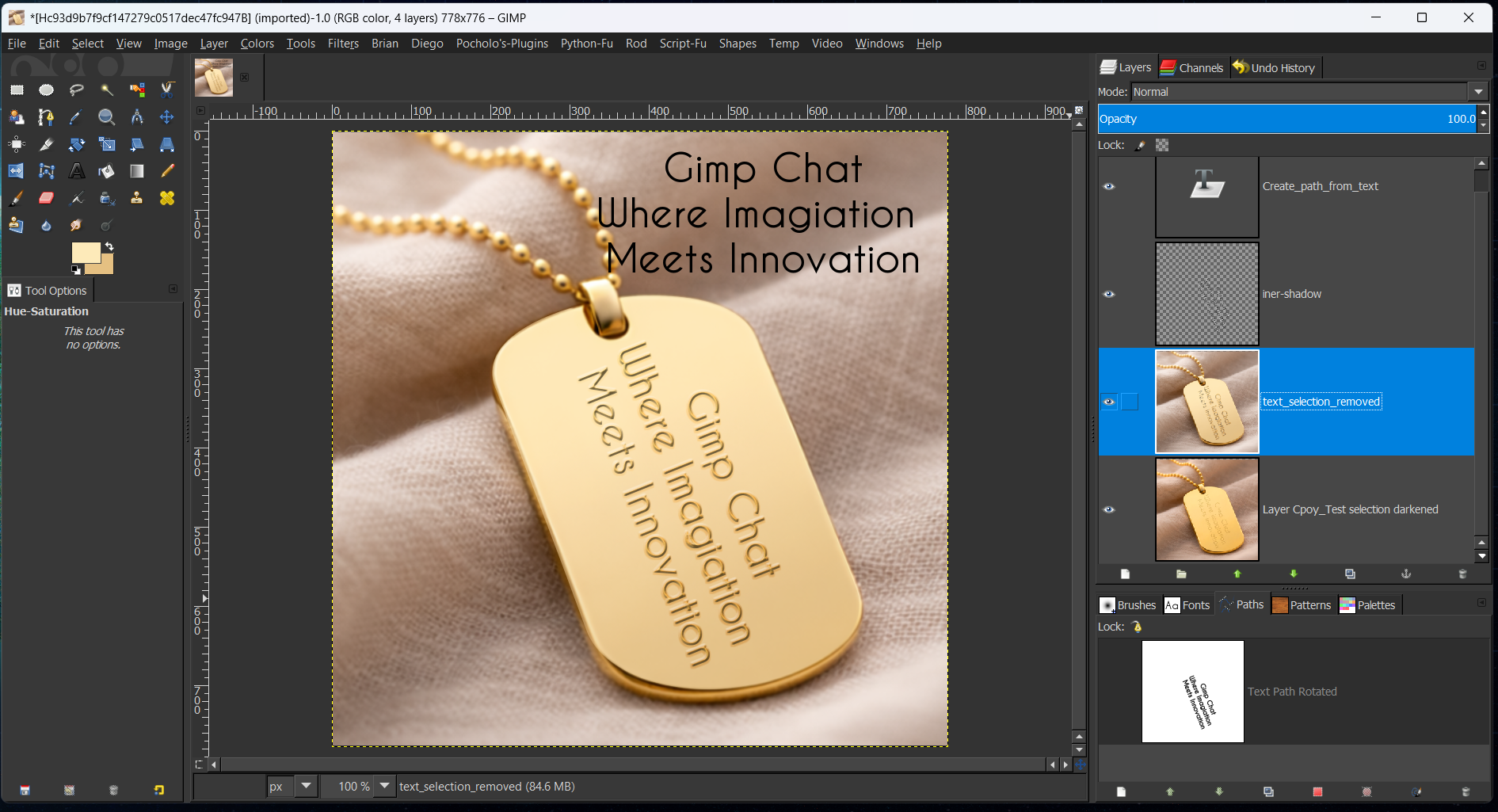Image resolution: width=1498 pixels, height=812 pixels.
Task: Select the Move tool
Action: (167, 117)
